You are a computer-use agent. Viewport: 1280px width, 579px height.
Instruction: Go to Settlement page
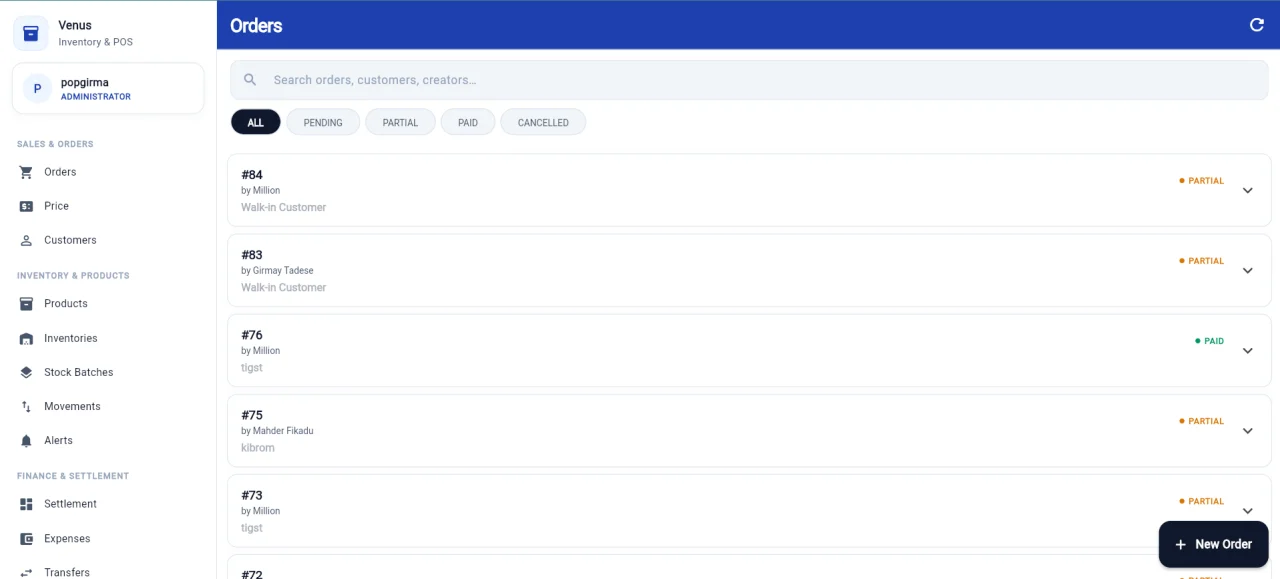(108, 504)
